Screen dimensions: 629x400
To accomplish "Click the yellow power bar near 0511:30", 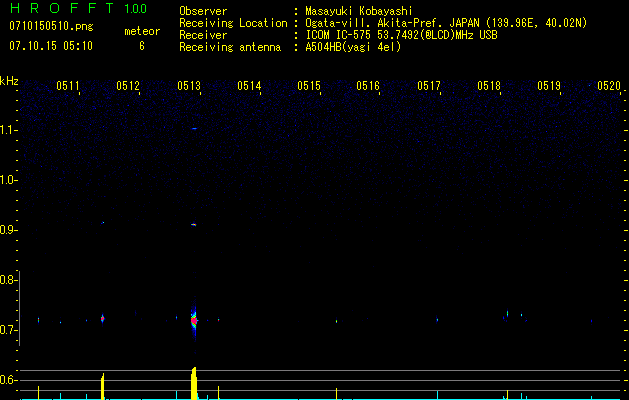I will (102, 386).
